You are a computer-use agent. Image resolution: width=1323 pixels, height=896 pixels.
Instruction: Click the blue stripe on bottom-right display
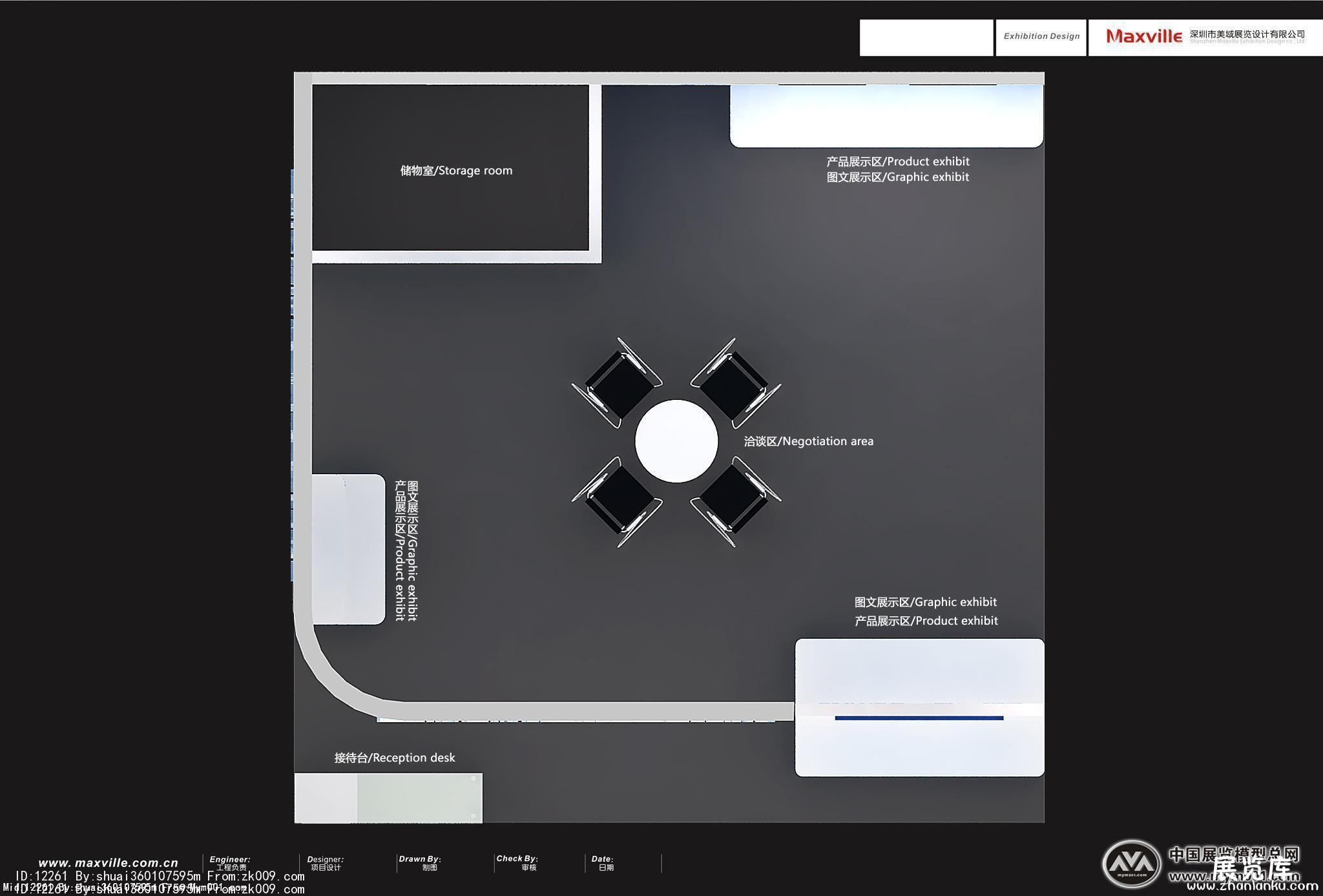[919, 718]
